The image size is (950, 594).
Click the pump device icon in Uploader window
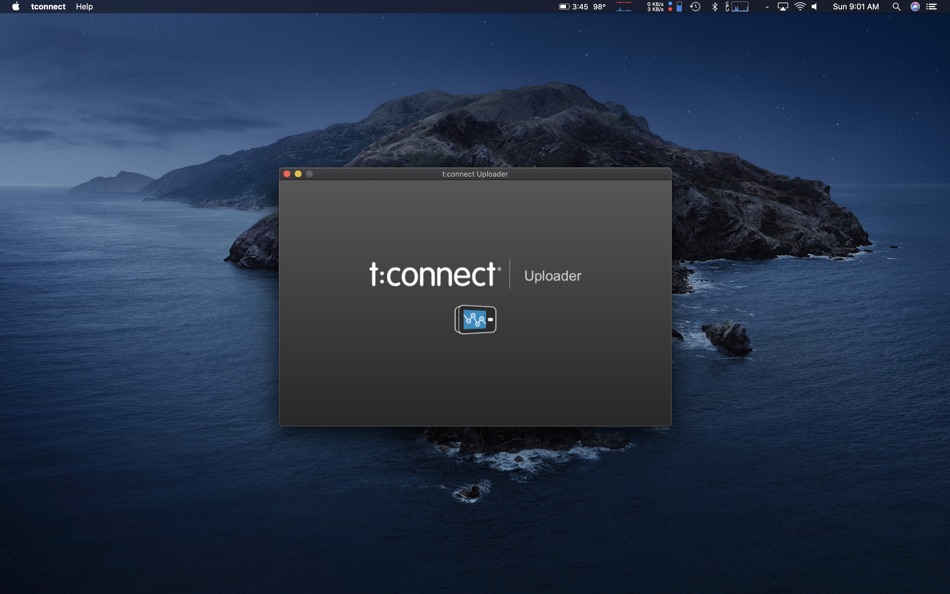pyautogui.click(x=476, y=319)
